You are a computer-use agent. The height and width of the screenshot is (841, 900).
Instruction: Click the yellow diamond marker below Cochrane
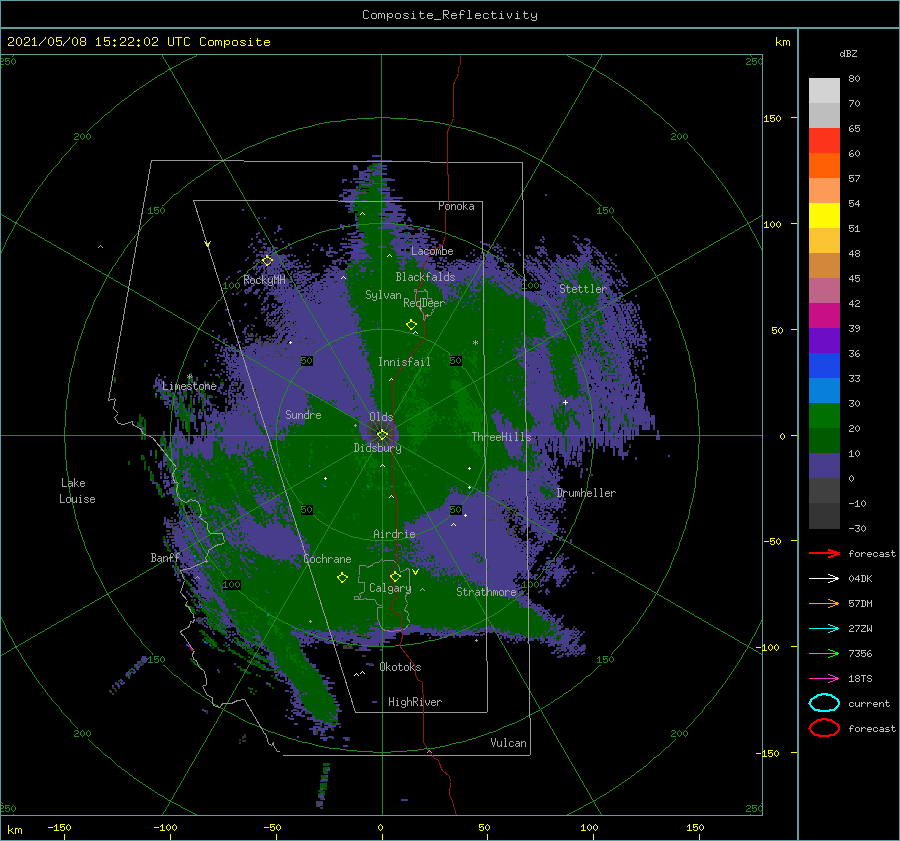click(342, 578)
